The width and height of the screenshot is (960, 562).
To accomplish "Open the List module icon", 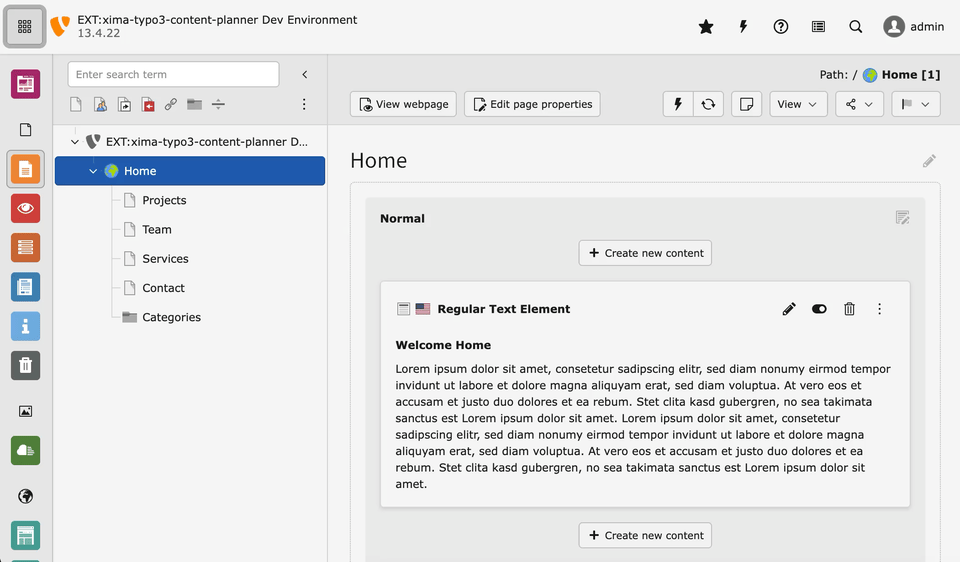I will click(25, 247).
